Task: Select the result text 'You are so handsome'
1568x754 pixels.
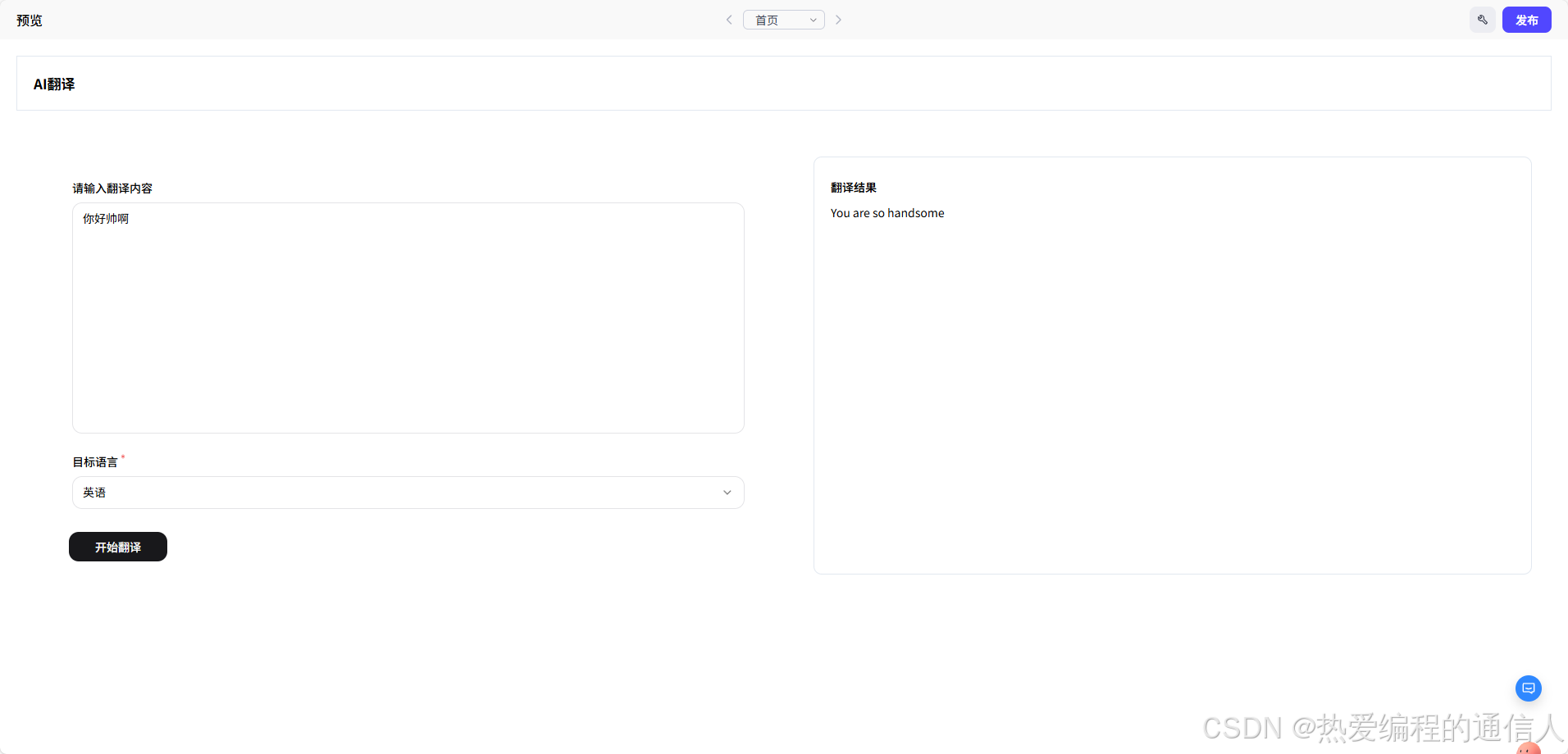Action: tap(887, 213)
